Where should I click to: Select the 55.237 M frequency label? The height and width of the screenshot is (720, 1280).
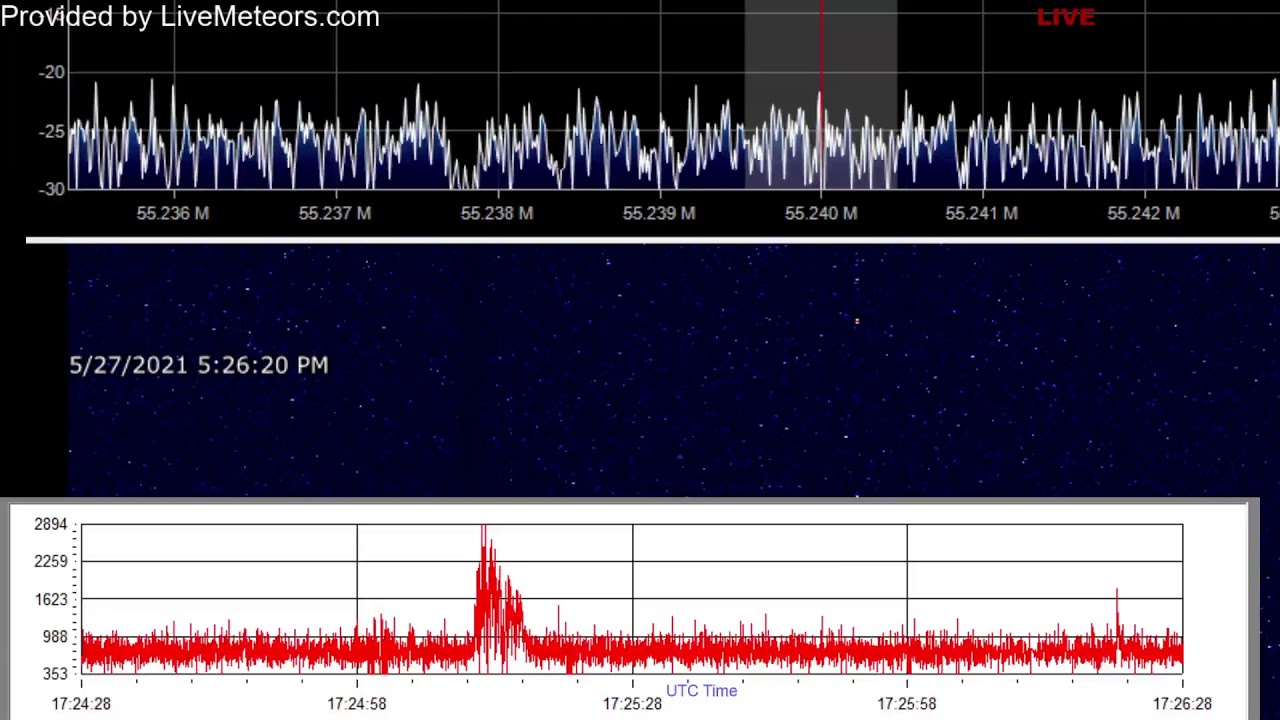(335, 213)
